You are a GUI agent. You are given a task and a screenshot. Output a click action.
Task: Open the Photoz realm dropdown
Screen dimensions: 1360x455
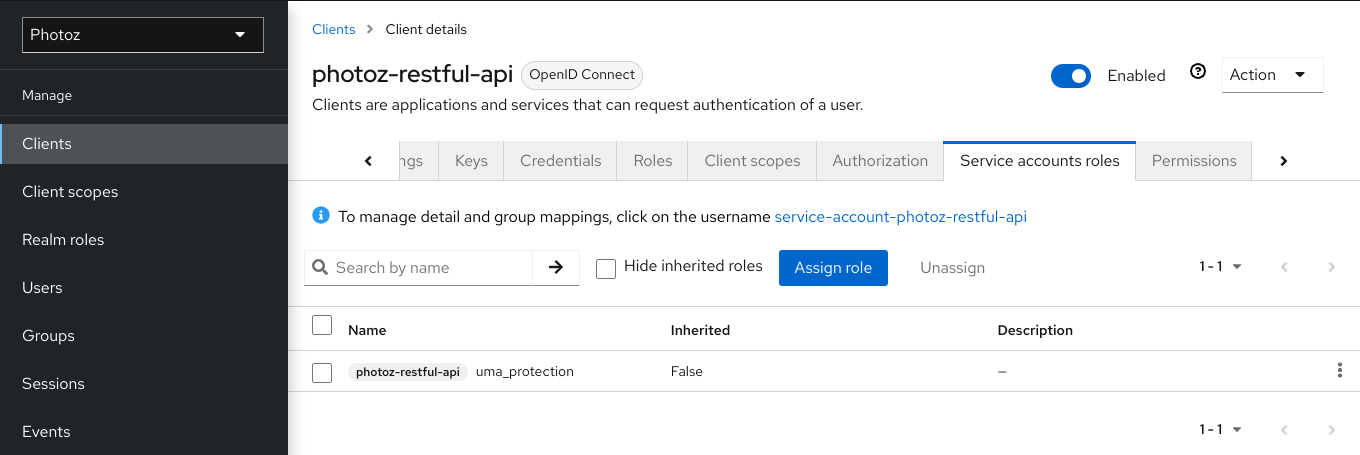[x=142, y=35]
